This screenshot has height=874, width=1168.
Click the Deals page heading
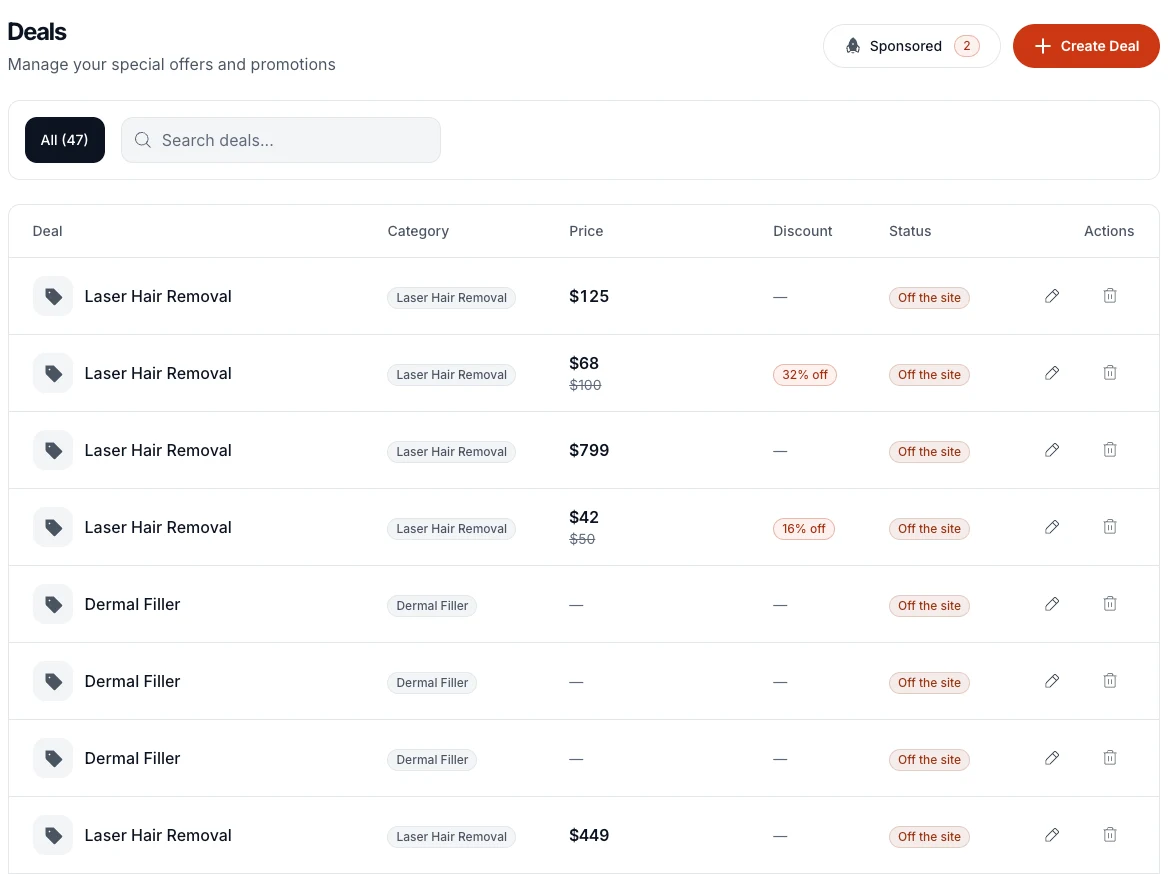[x=37, y=32]
